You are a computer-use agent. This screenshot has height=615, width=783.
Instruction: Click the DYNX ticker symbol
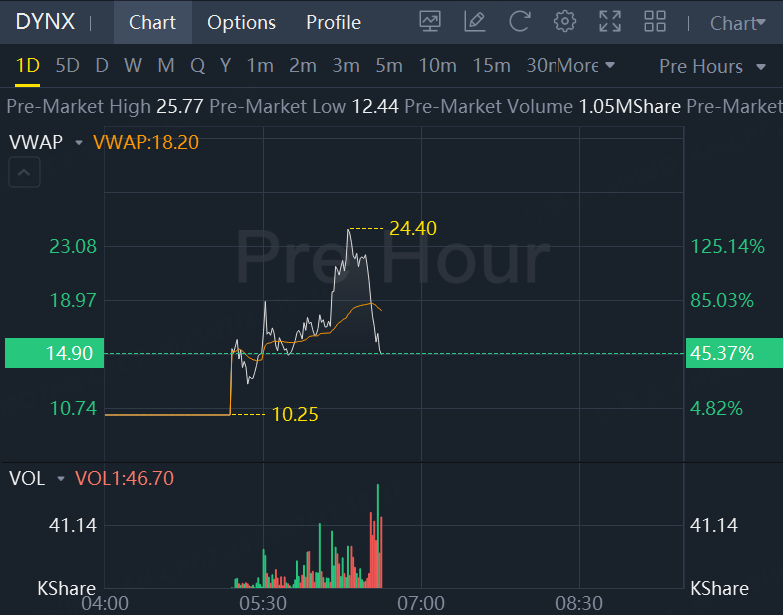click(45, 21)
